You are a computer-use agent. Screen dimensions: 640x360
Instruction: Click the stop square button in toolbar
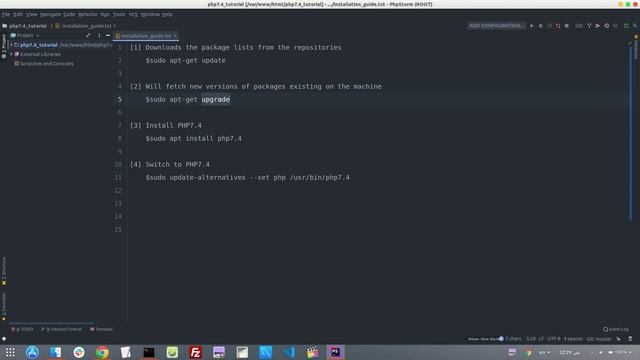pos(567,26)
